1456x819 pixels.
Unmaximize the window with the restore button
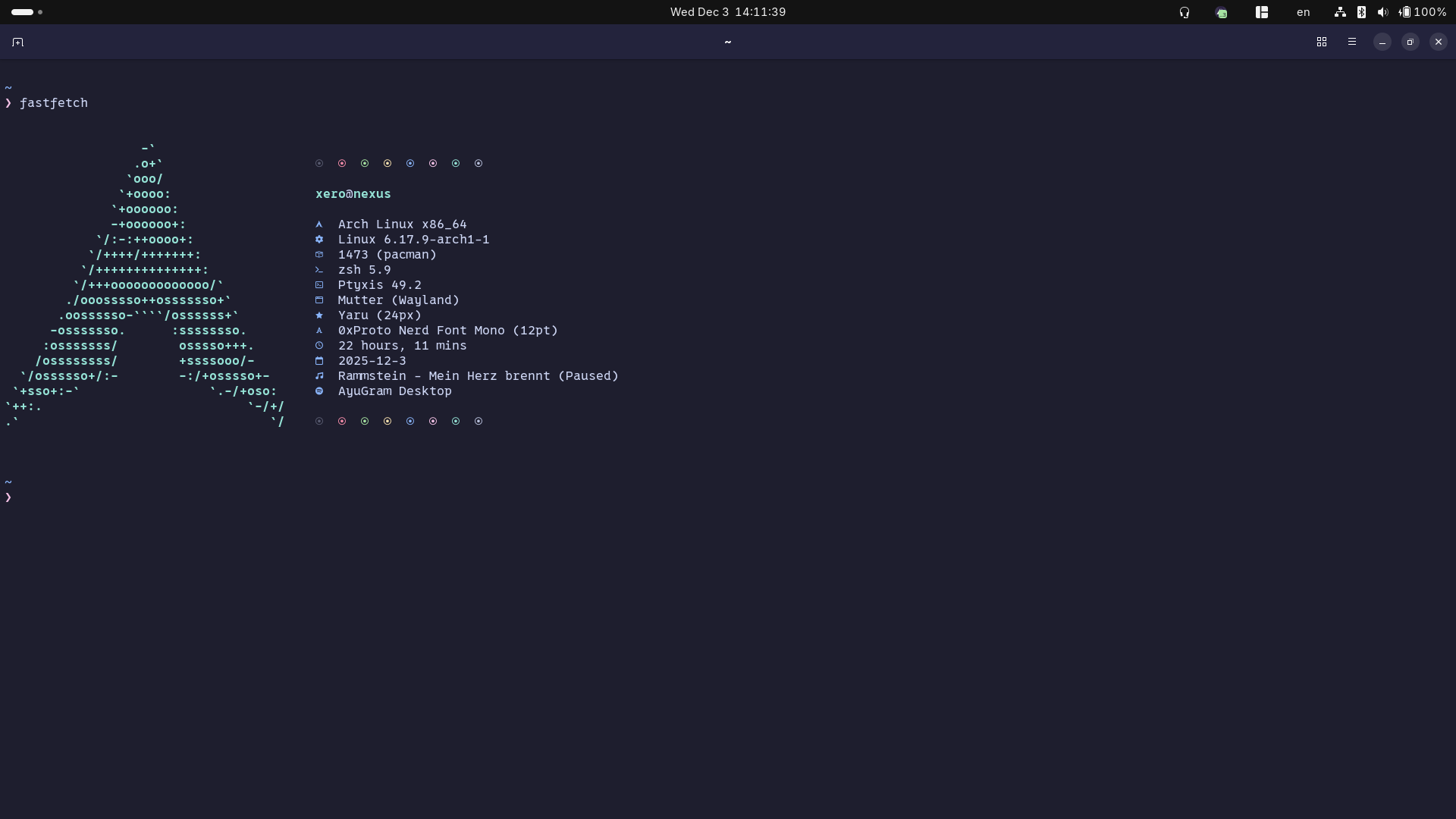(1410, 42)
